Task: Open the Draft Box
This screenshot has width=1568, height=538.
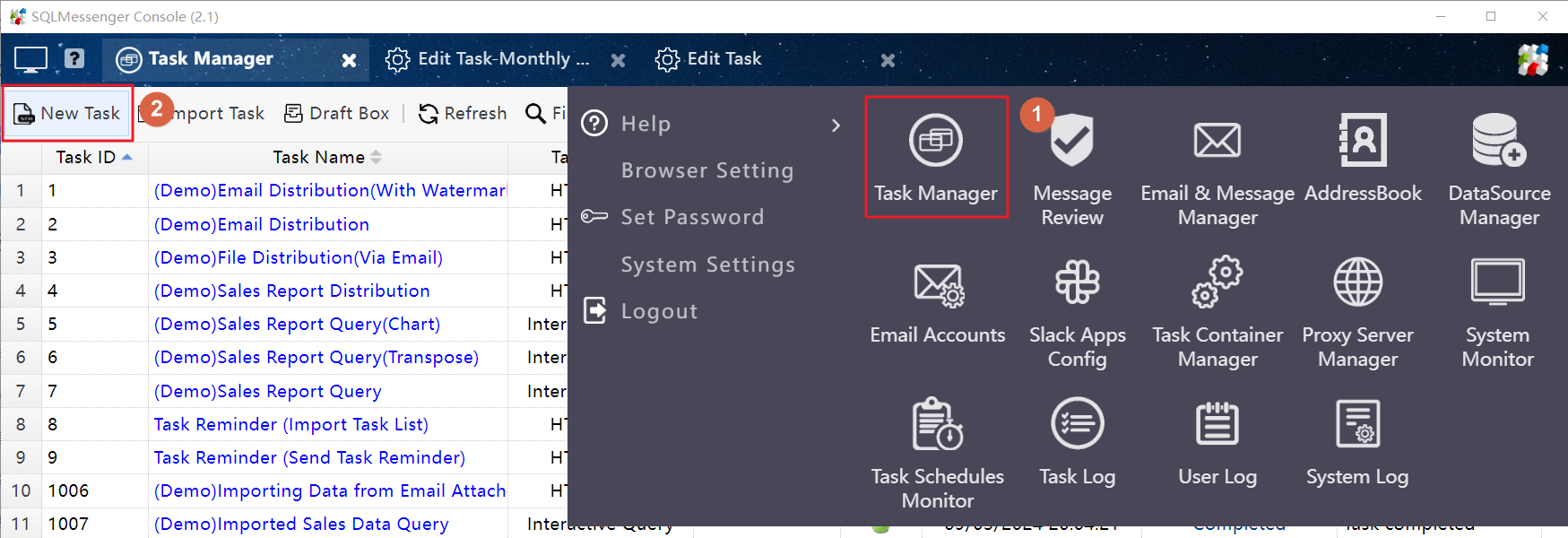Action: pos(337,113)
